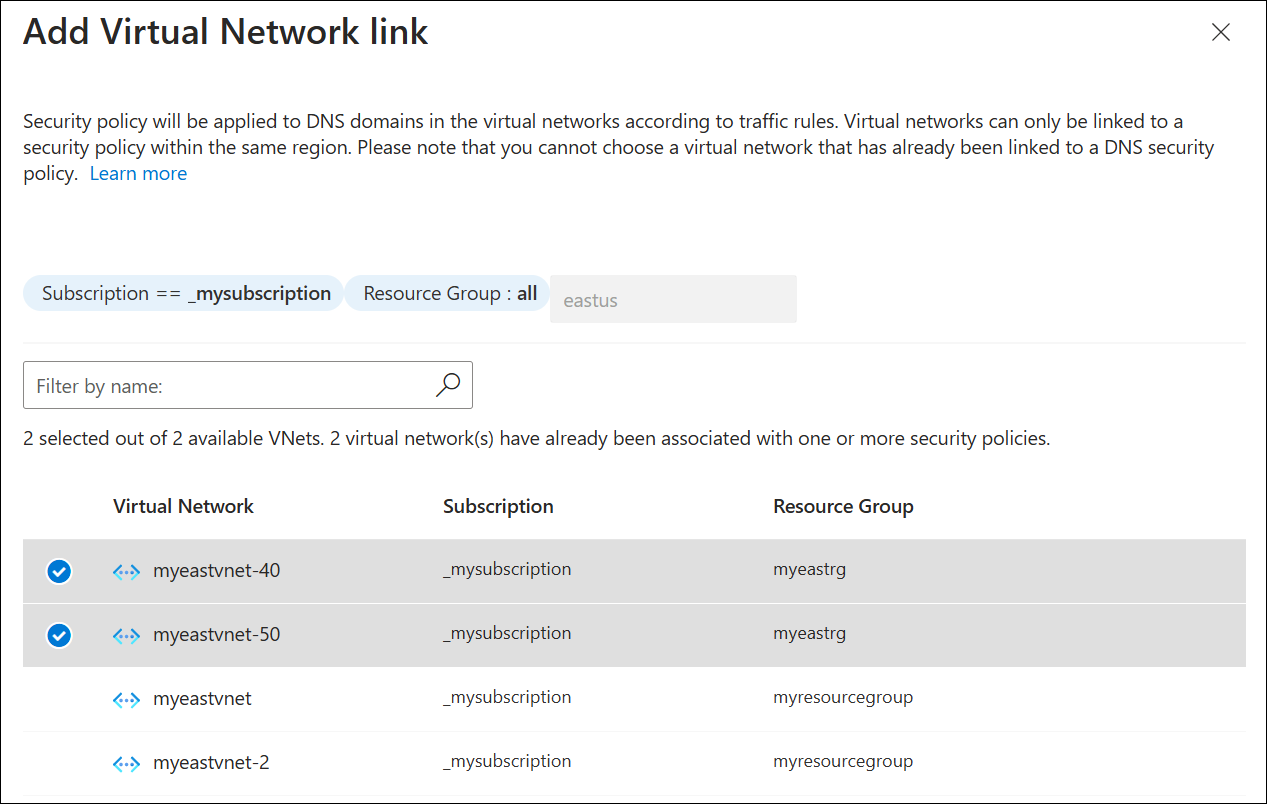Viewport: 1267px width, 804px height.
Task: Click the myeastvnet network name
Action: [x=202, y=699]
